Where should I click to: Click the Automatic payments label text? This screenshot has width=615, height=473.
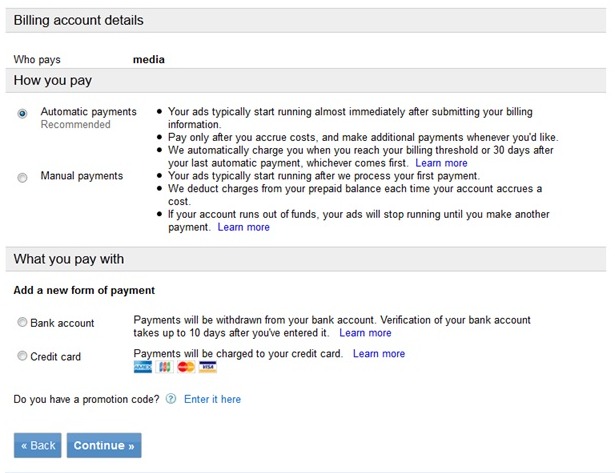[x=89, y=112]
